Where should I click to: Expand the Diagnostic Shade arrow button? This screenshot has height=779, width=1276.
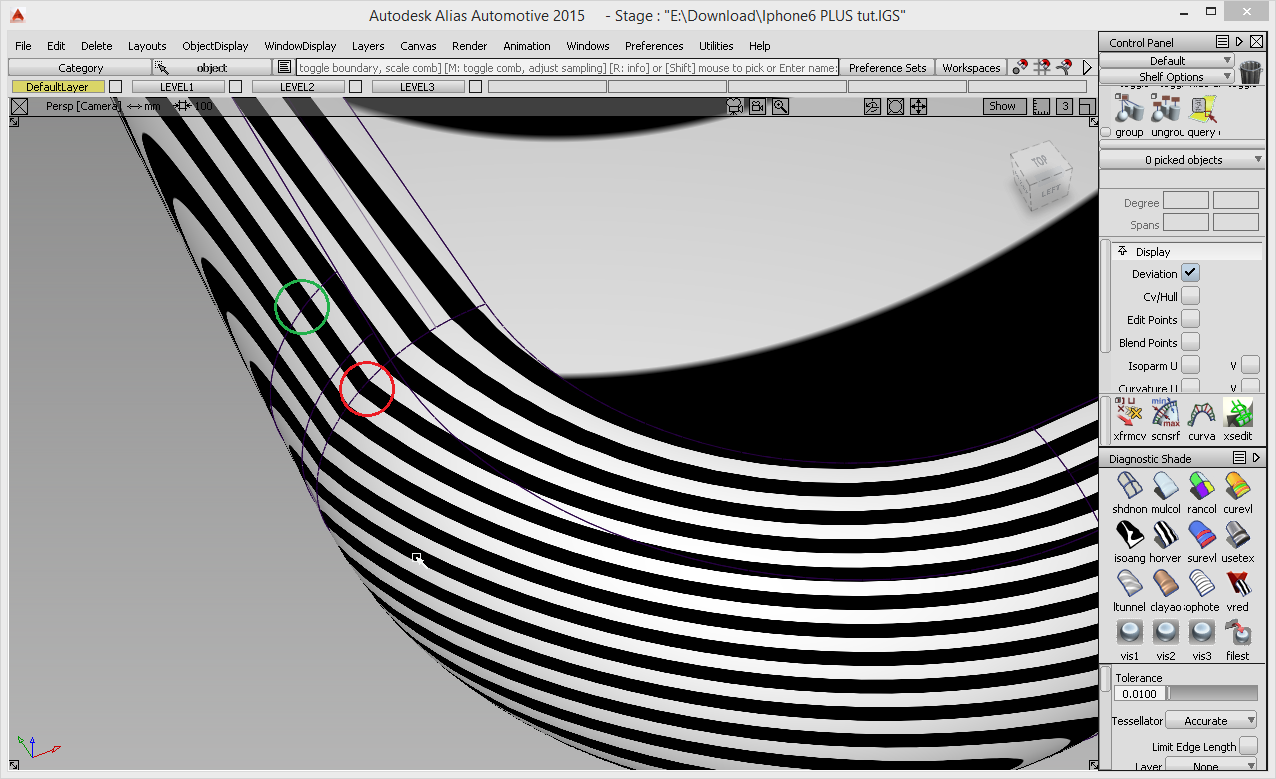pos(1256,458)
